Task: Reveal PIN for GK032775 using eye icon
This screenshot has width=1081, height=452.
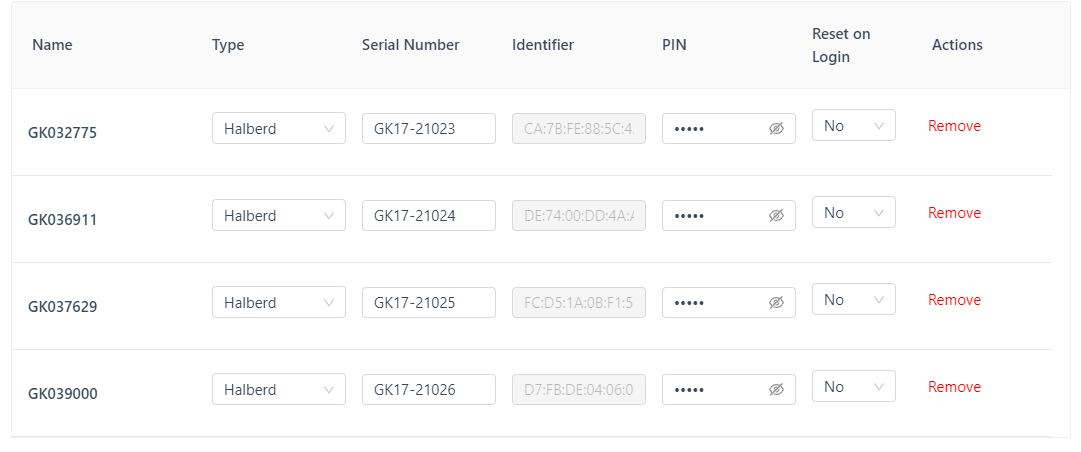Action: (x=776, y=129)
